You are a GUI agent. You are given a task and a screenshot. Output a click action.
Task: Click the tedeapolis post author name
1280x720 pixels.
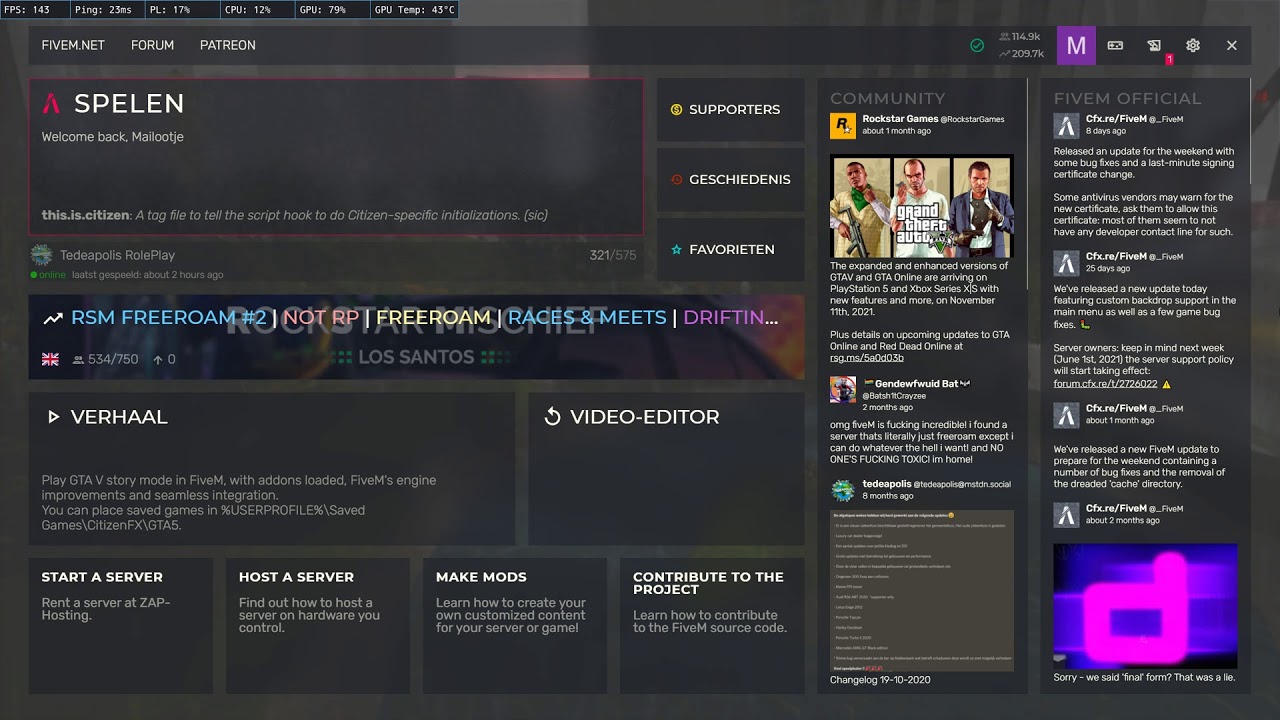point(887,484)
